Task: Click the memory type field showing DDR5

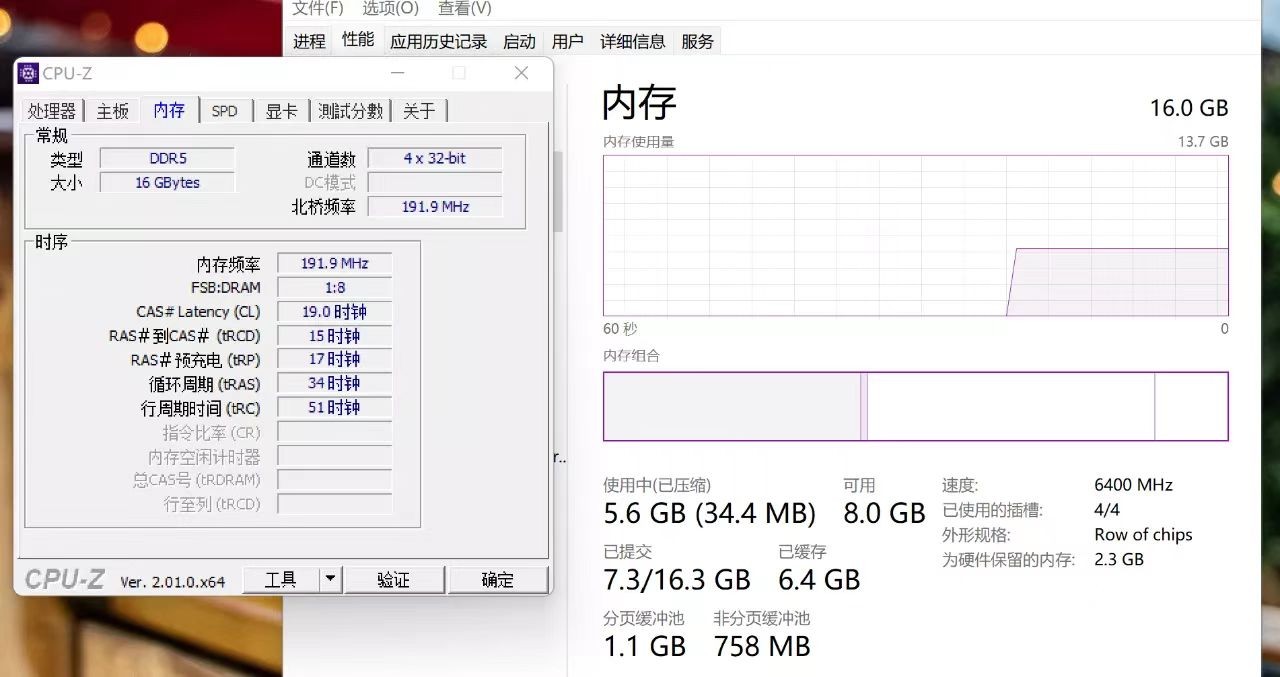Action: click(x=167, y=158)
